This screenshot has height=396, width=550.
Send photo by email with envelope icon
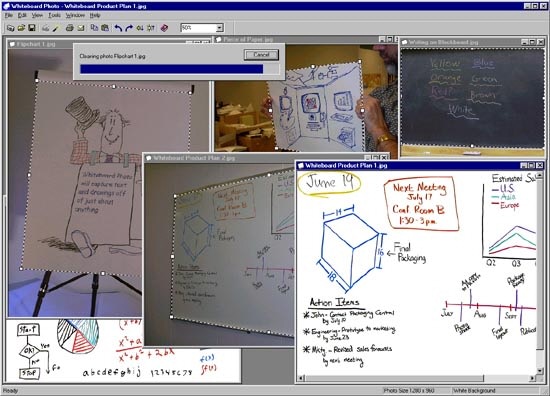coord(81,28)
